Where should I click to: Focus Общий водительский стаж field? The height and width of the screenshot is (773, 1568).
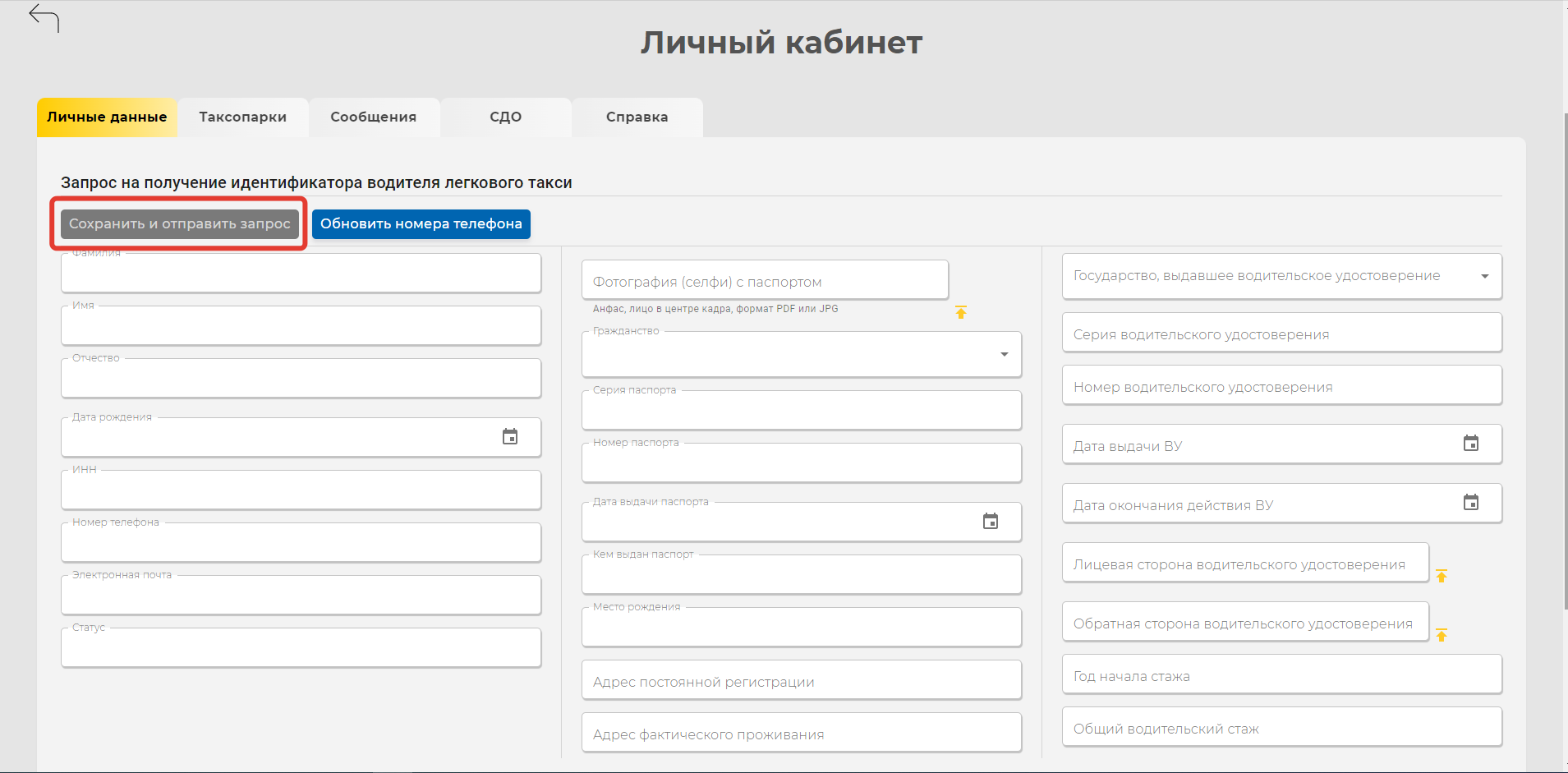(1282, 727)
